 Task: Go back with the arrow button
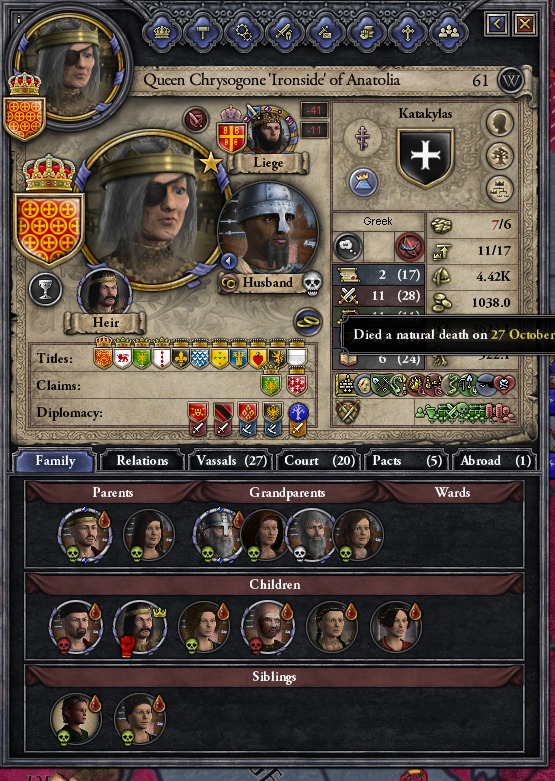pos(496,23)
